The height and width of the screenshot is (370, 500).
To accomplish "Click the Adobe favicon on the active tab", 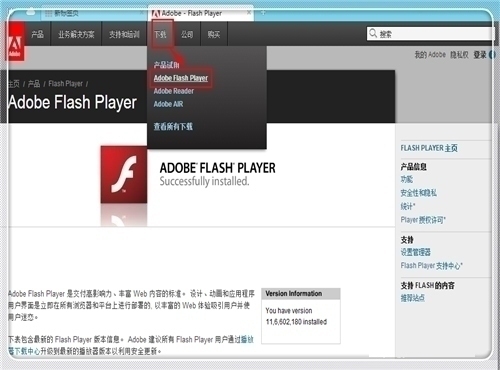I will [156, 13].
